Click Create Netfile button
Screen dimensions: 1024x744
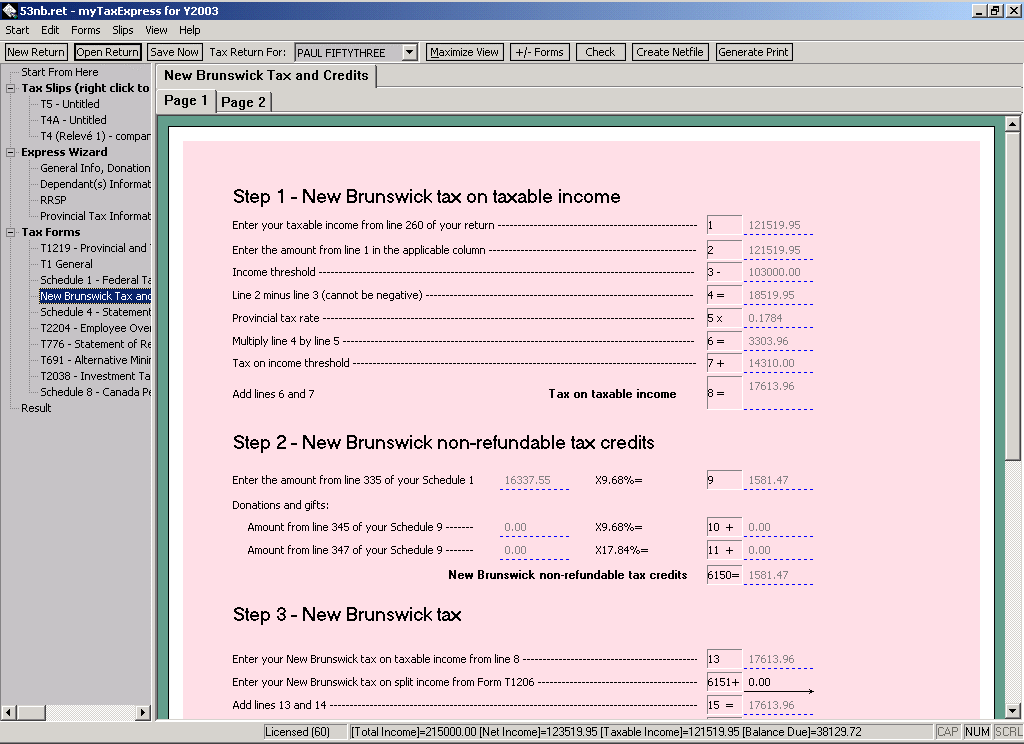(x=670, y=52)
